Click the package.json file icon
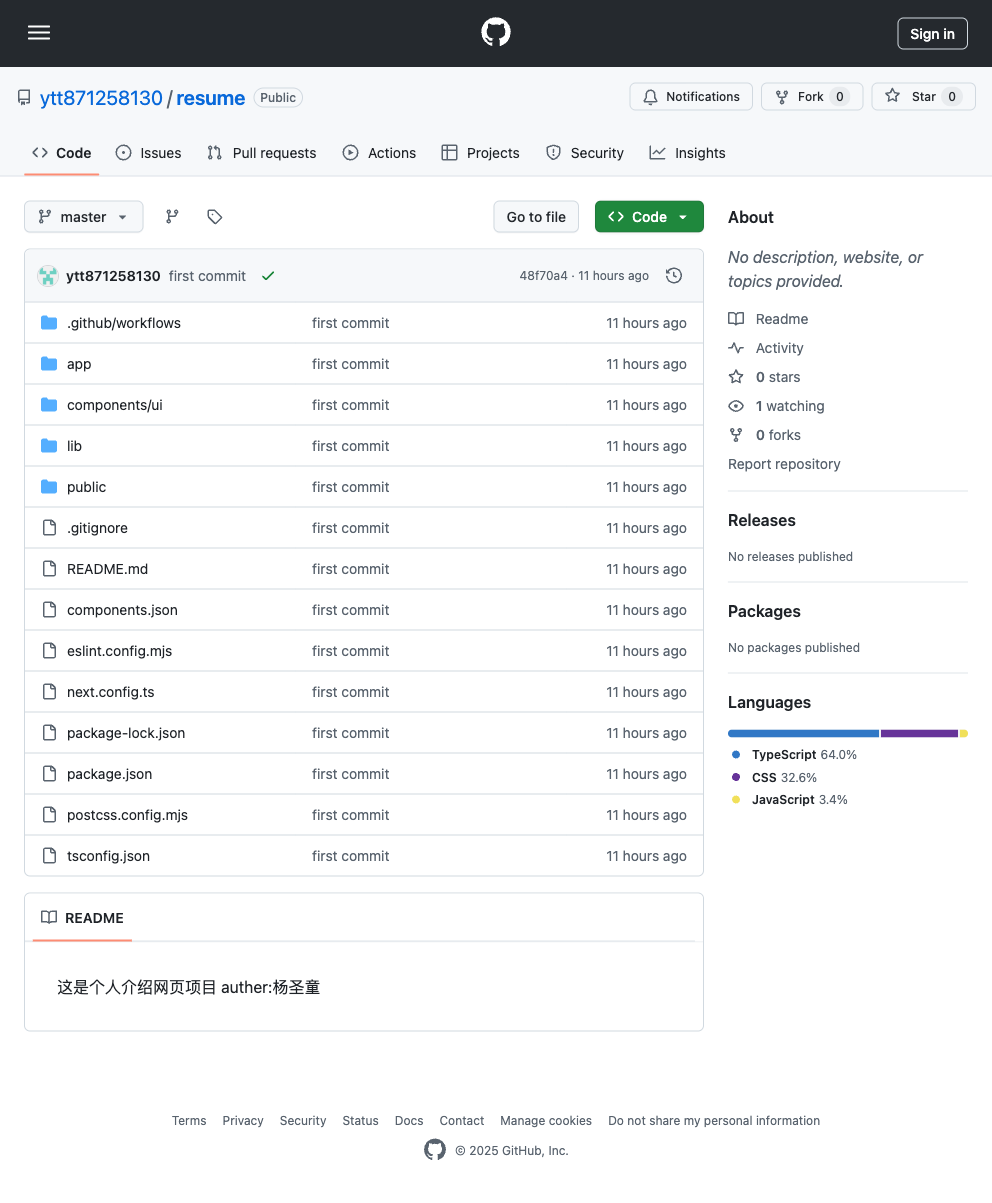992x1203 pixels. [x=49, y=774]
